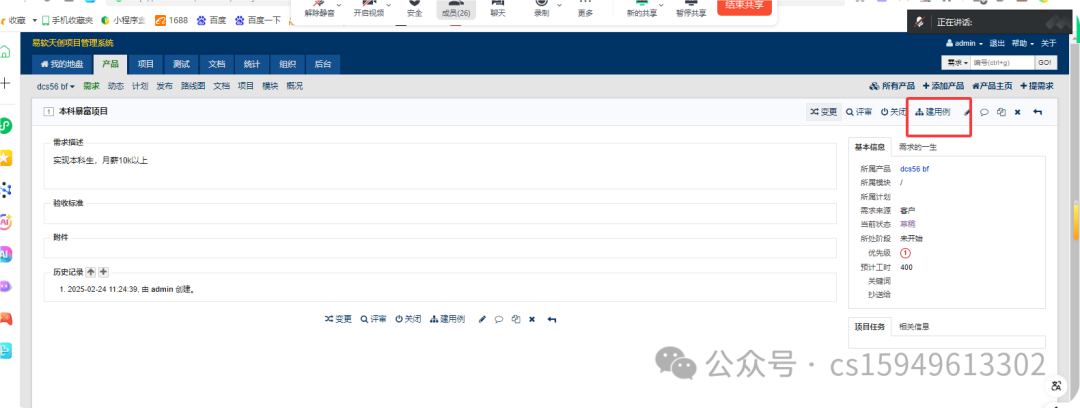The height and width of the screenshot is (408, 1080).
Task: Click the plus icon beside 历史记录
Action: (103, 272)
